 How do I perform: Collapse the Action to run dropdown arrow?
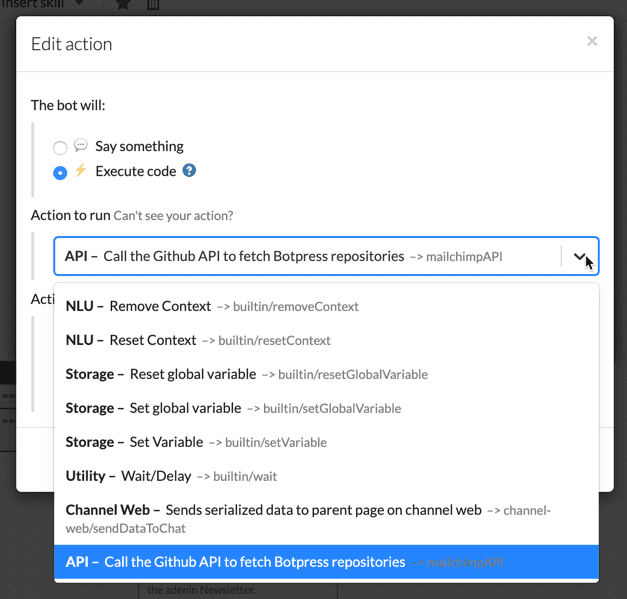click(x=580, y=256)
